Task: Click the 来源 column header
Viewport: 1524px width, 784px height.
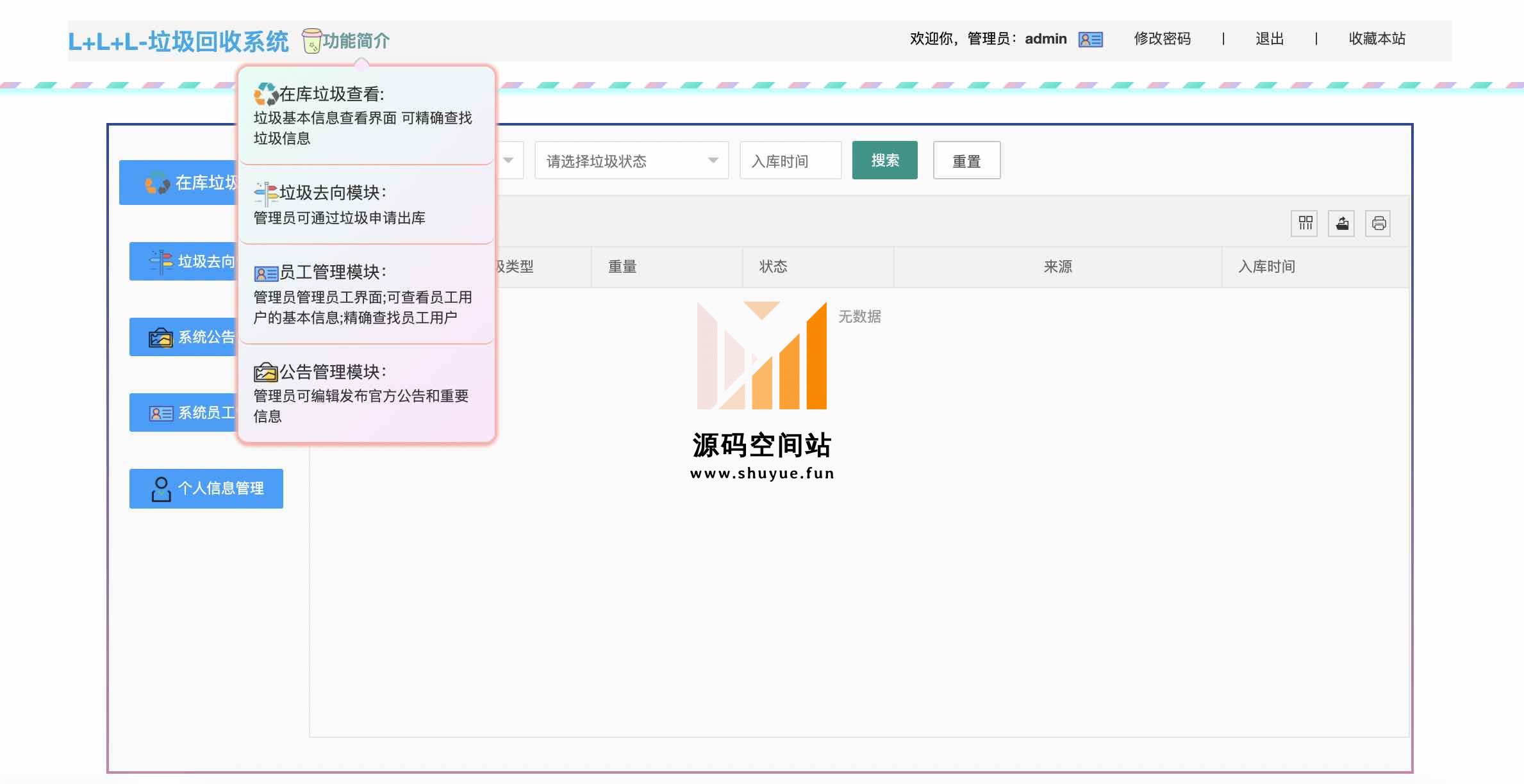Action: point(1058,266)
